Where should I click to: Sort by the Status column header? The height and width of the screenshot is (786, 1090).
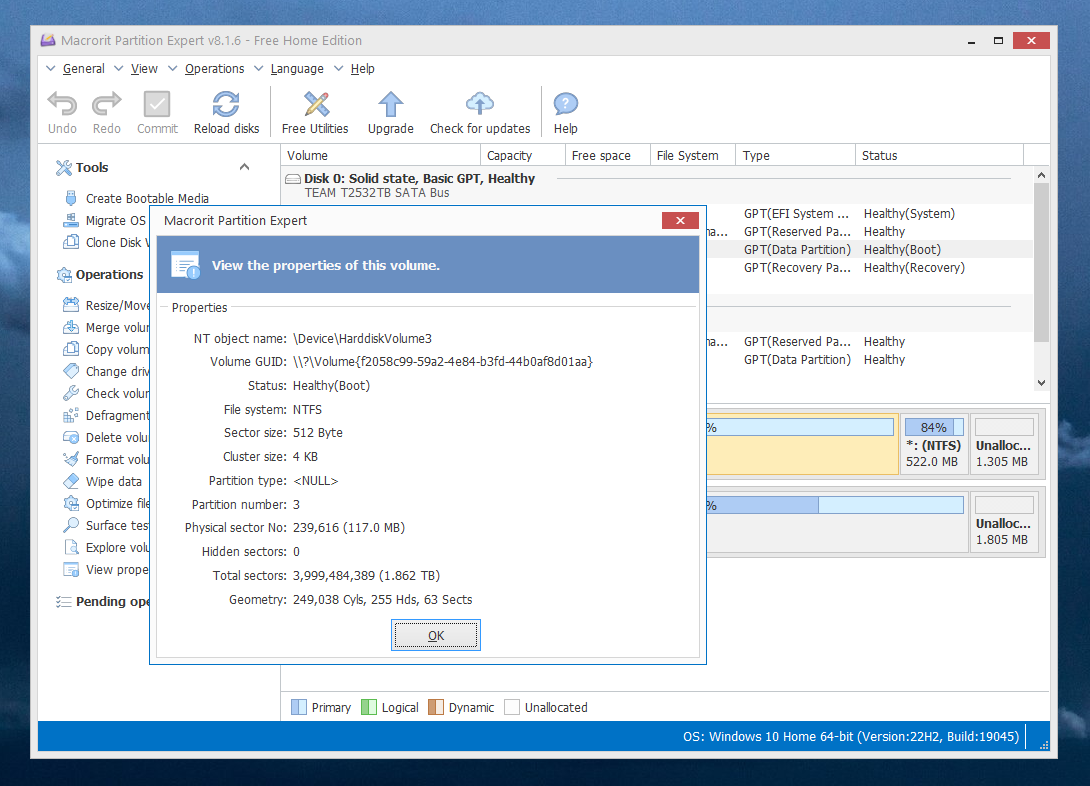940,156
